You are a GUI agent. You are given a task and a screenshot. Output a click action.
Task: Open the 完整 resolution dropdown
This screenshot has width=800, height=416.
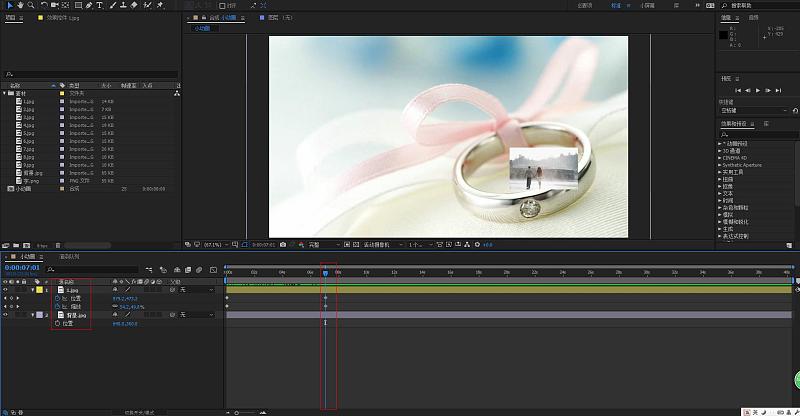[320, 243]
